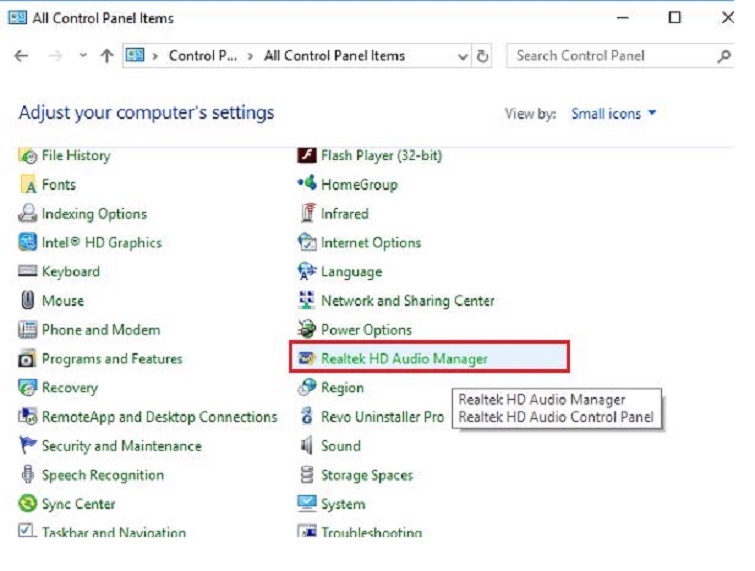Click the File History icon
Viewport: 755px width, 571px height.
[x=28, y=156]
